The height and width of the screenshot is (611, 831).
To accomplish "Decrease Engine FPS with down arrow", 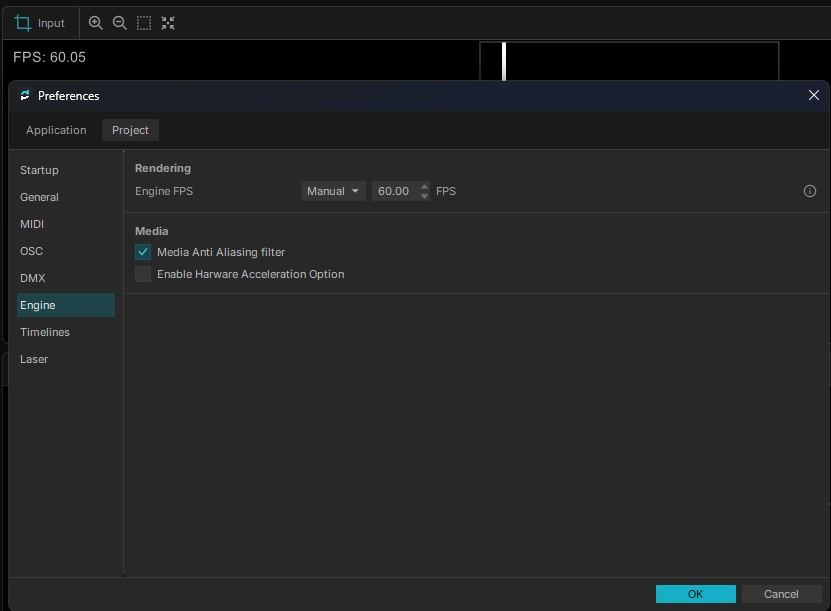I will 425,196.
